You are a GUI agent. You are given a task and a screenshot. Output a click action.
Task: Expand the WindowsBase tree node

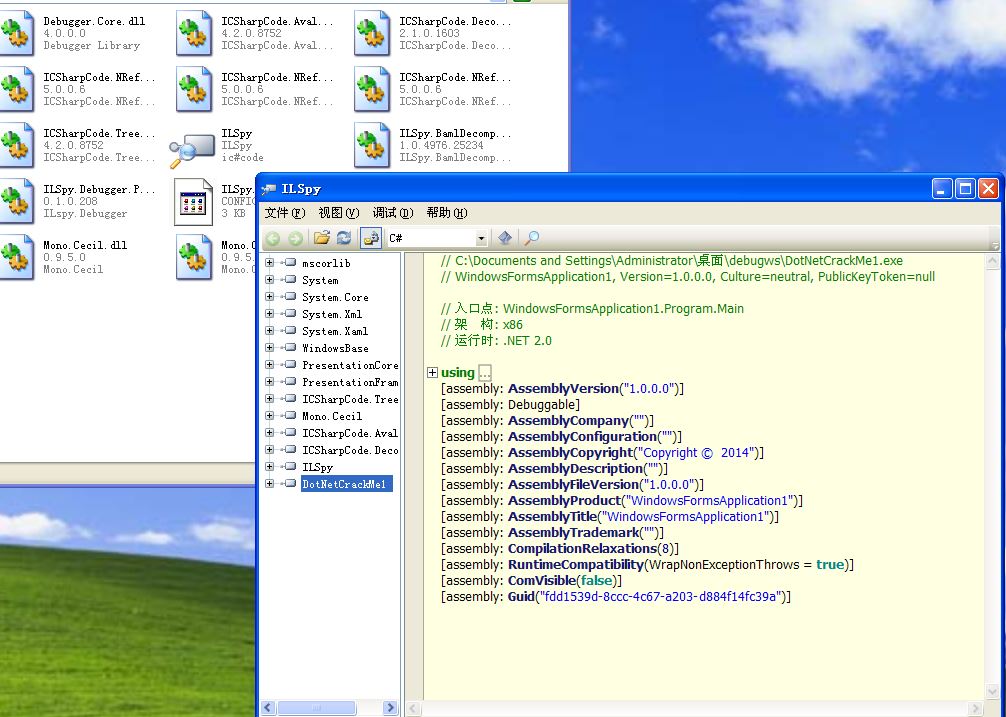269,348
